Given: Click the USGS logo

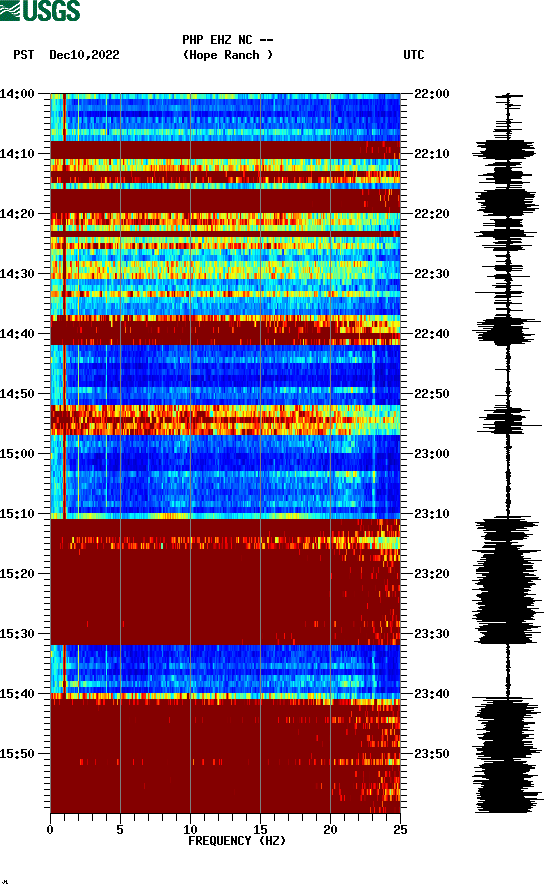Looking at the screenshot, I should pyautogui.click(x=40, y=11).
